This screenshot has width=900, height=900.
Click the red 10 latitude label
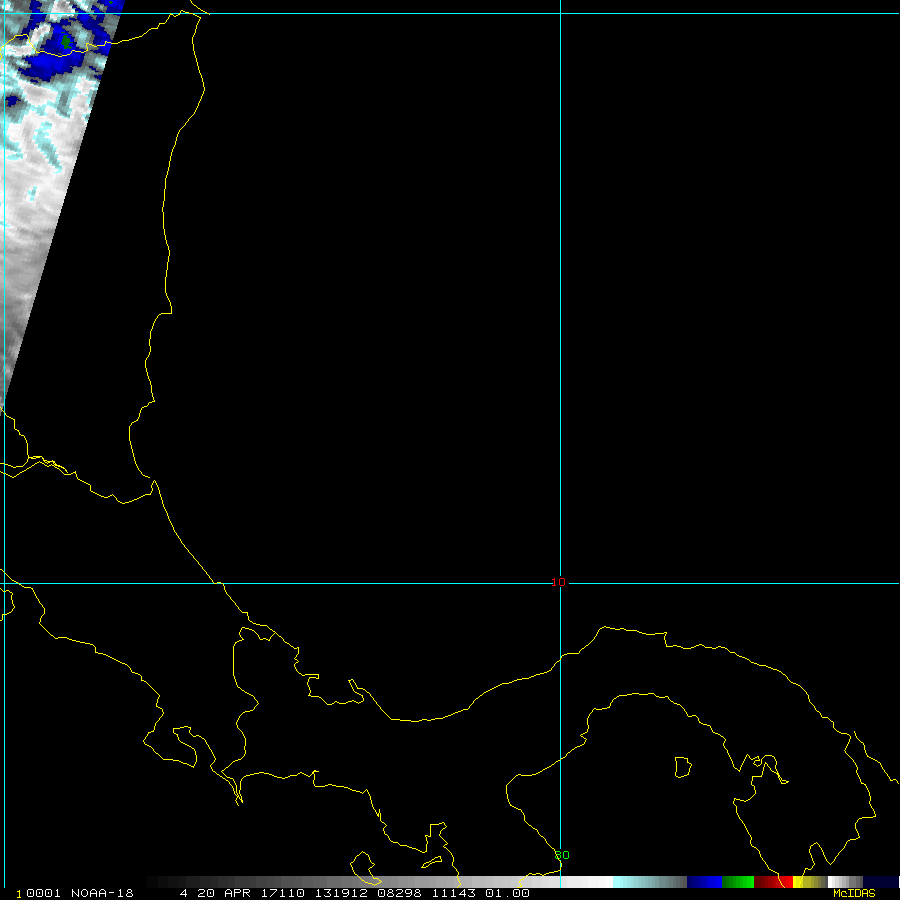(x=558, y=582)
